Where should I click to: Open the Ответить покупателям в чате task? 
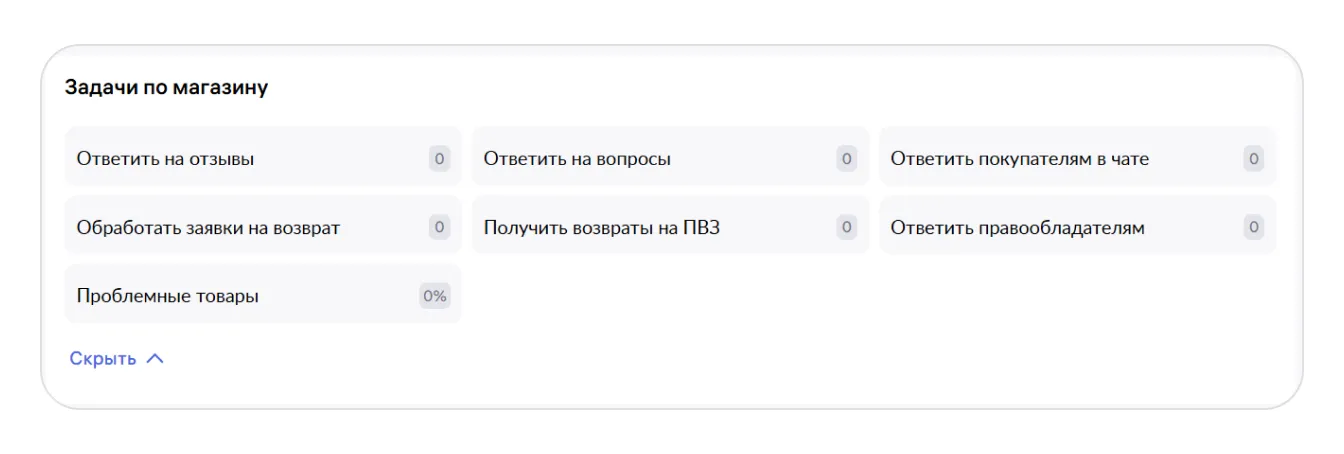point(1019,158)
